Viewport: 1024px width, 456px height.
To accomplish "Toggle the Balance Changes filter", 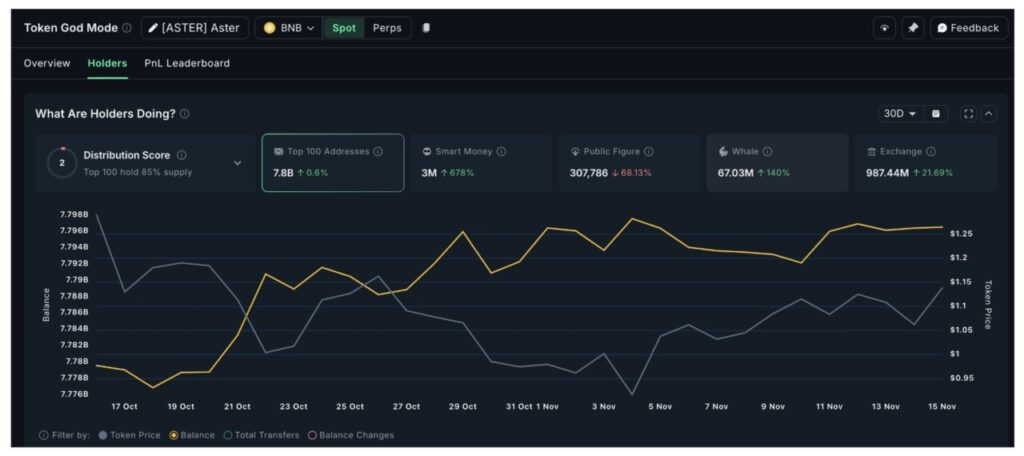I will (313, 435).
